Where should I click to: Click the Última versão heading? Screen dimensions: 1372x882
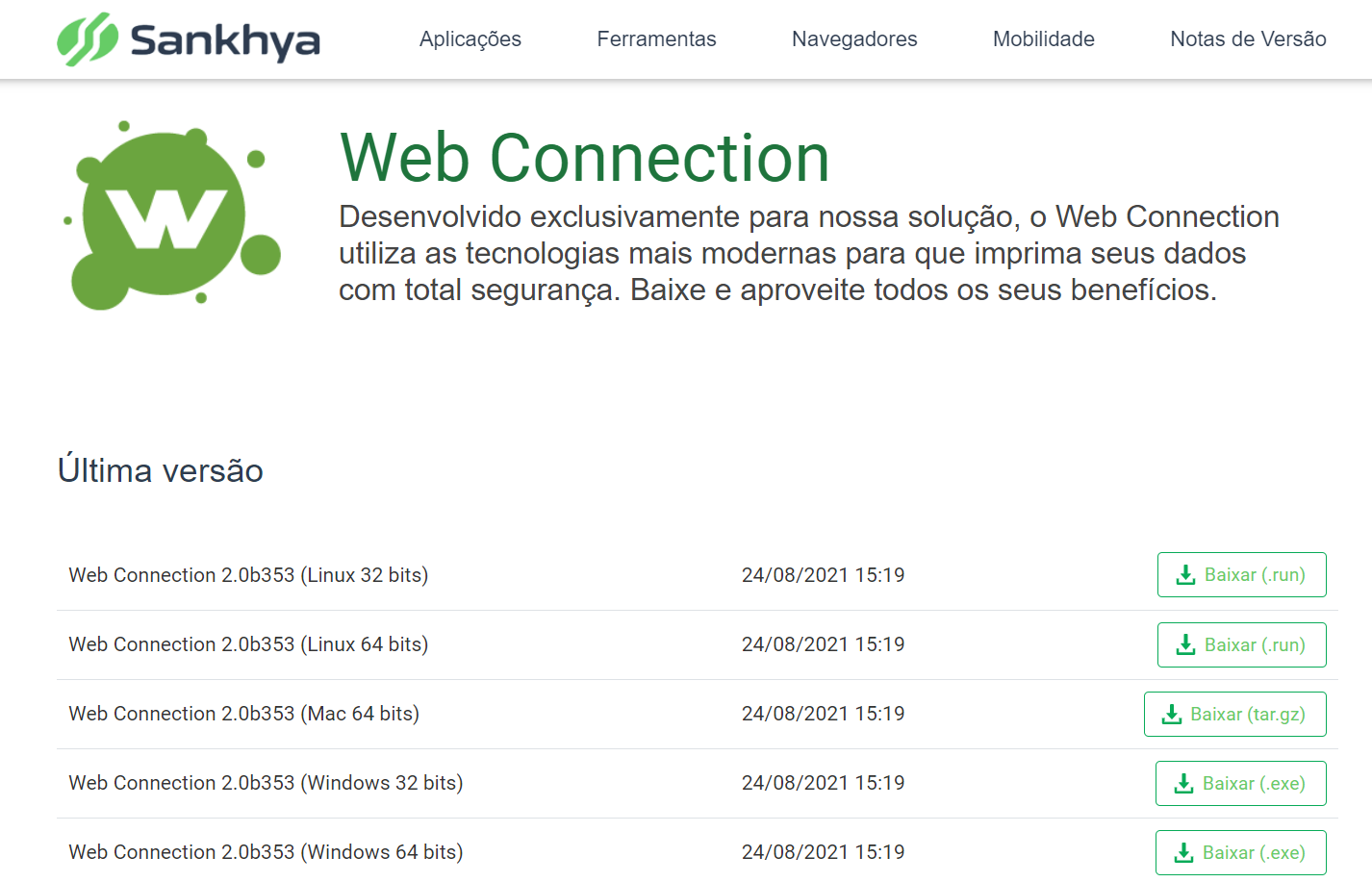pyautogui.click(x=160, y=470)
